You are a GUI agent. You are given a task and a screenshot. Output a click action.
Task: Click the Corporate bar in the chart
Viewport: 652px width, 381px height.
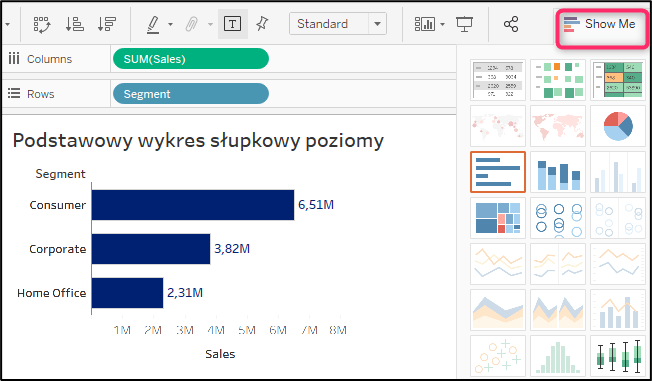(151, 249)
